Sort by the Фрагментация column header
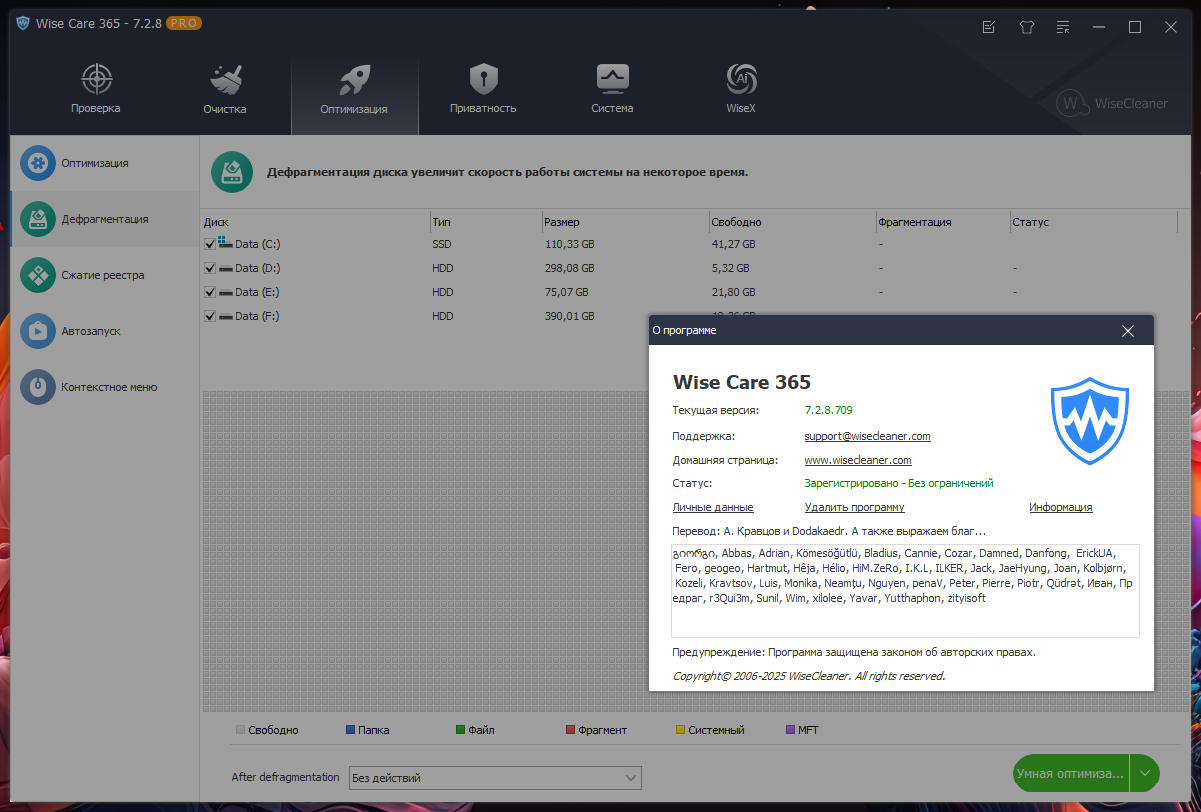 pos(942,222)
